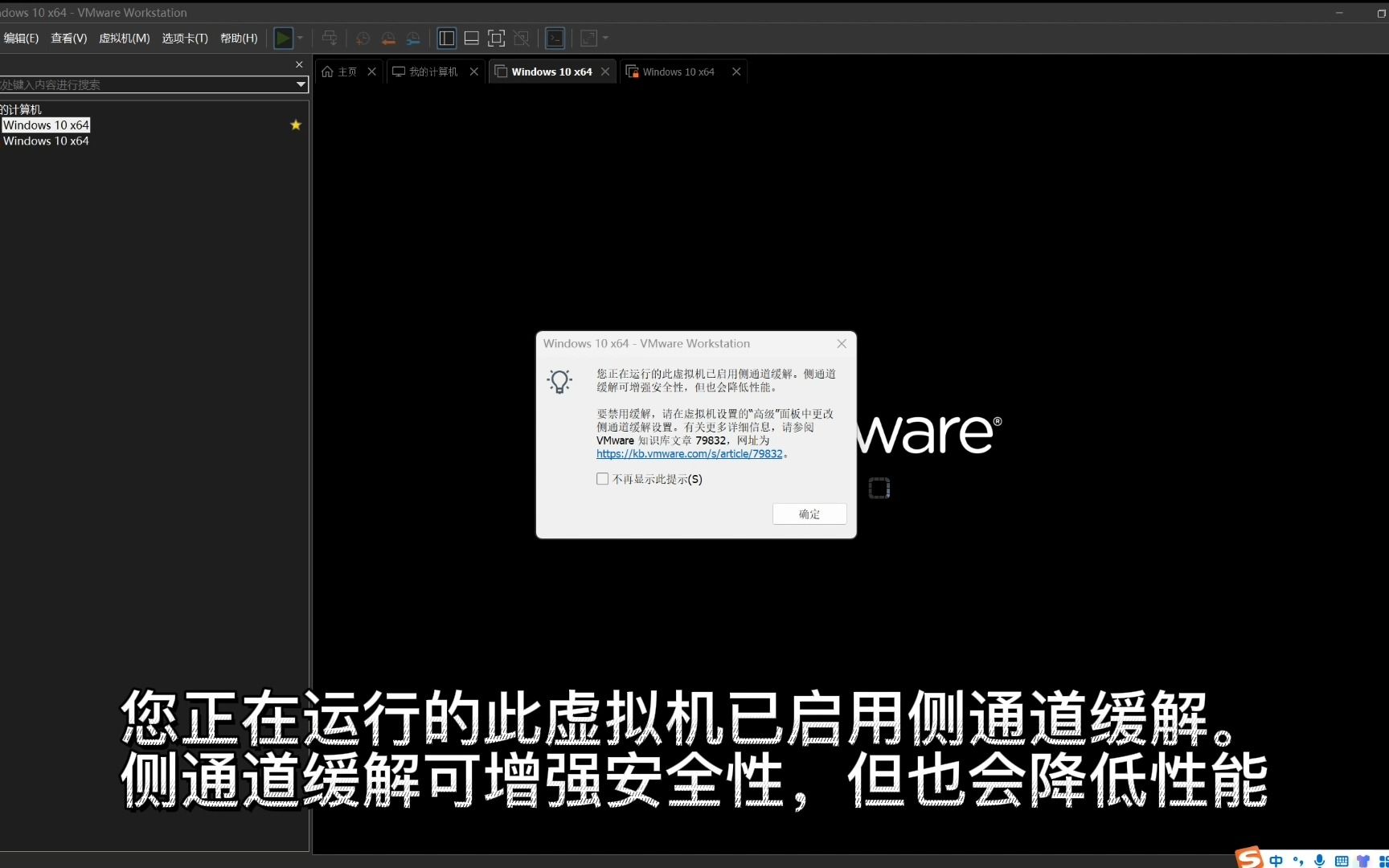Viewport: 1389px width, 868px height.
Task: Open the 帮助(H) menu
Action: click(239, 38)
